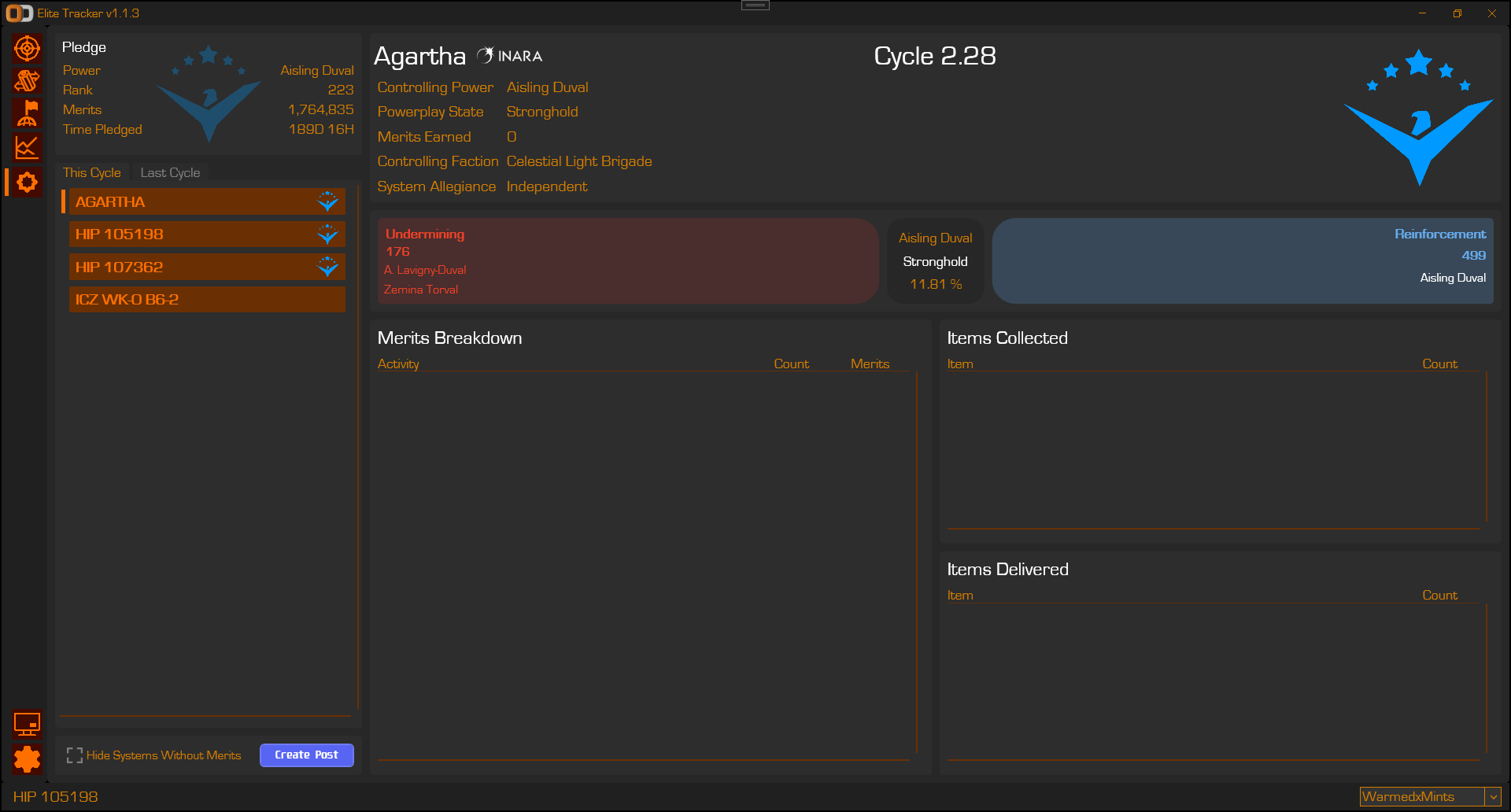This screenshot has height=812, width=1511.
Task: Open the flag-and-globe colonisation tab in the sidebar
Action: pos(27,114)
